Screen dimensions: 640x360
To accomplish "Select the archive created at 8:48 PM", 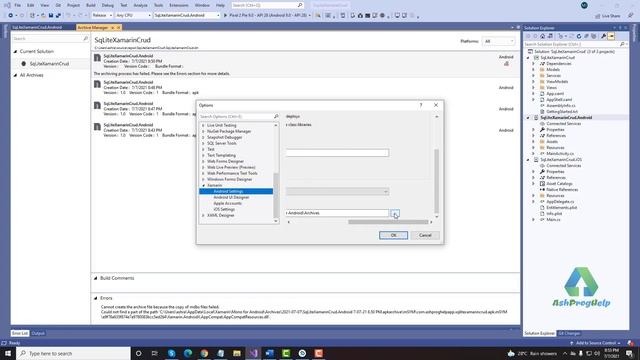I will (x=305, y=87).
